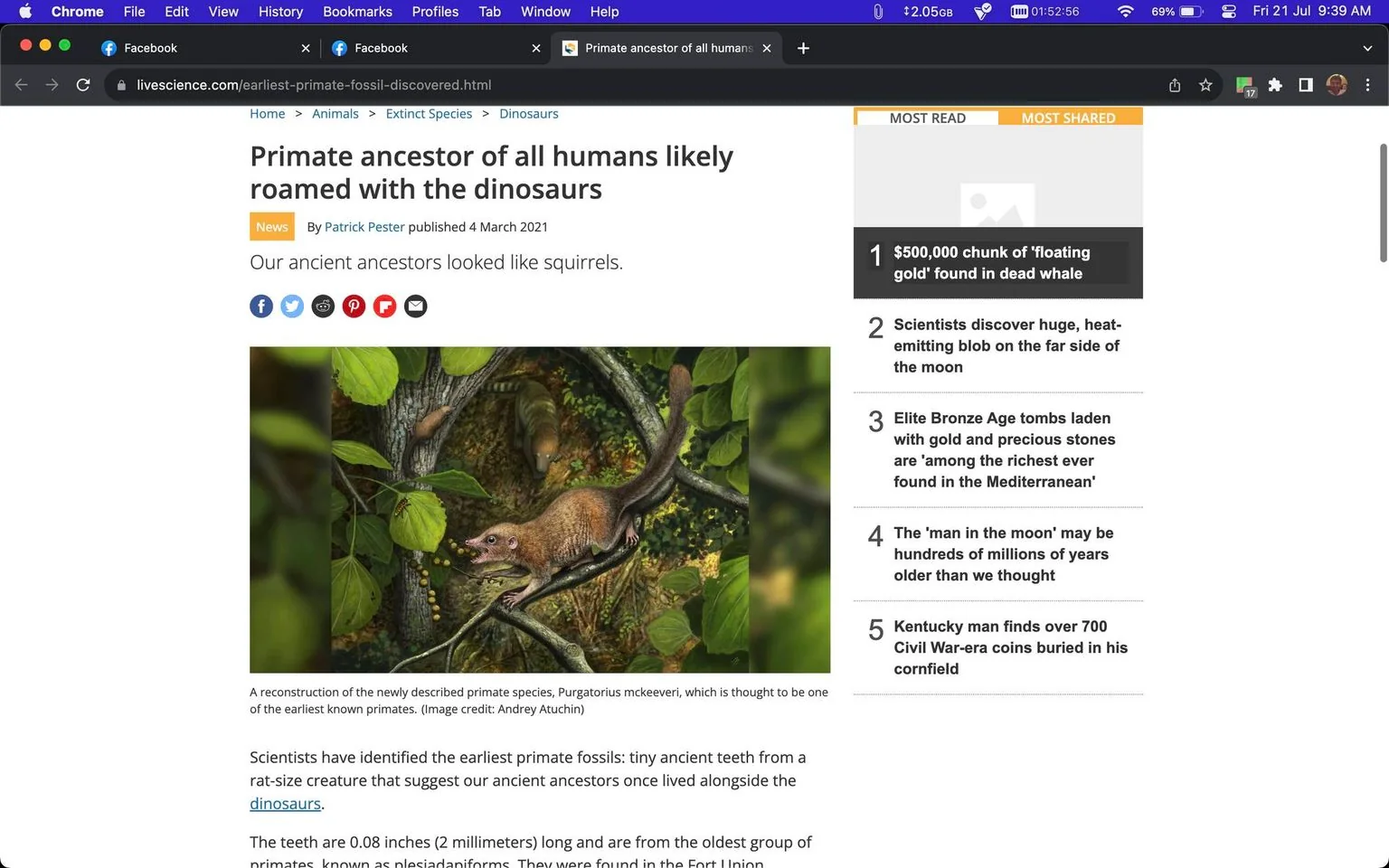Viewport: 1389px width, 868px height.
Task: Open the Extensions puzzle icon
Action: (1275, 85)
